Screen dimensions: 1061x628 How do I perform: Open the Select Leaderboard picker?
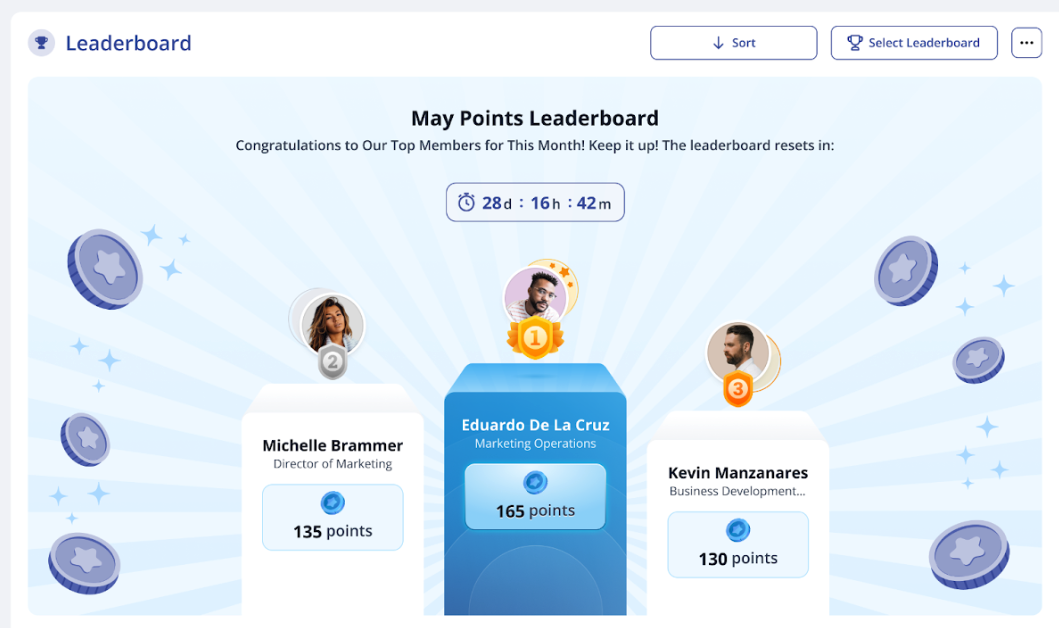[913, 43]
